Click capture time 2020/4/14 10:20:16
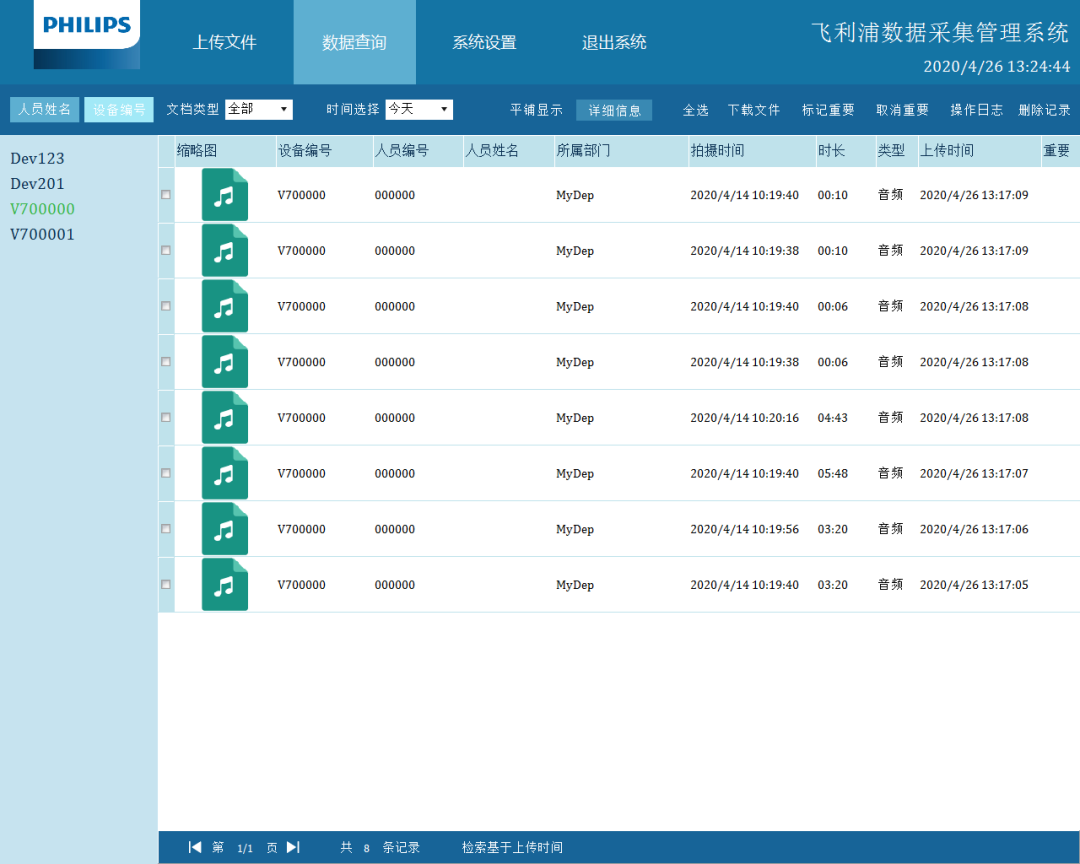The height and width of the screenshot is (864, 1080). tap(745, 418)
